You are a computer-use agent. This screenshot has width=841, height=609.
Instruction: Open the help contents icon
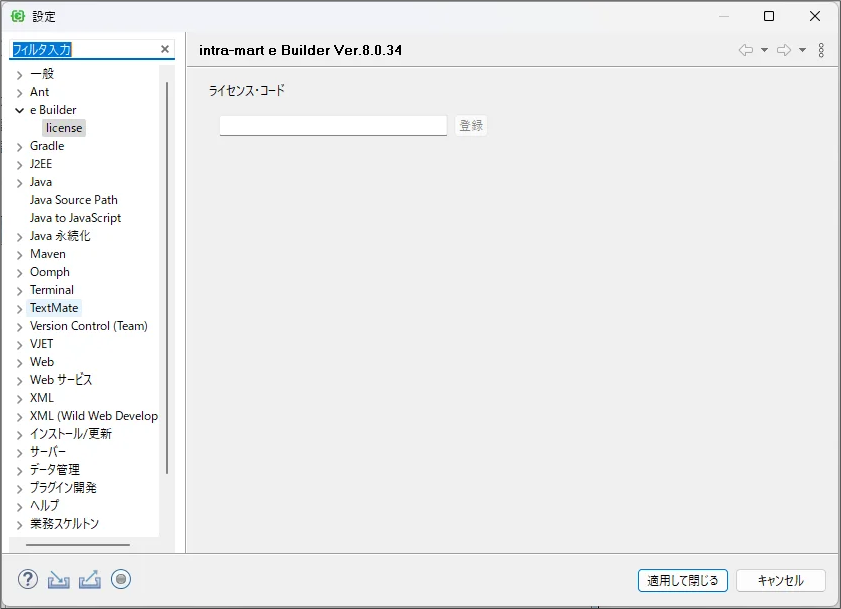tap(28, 579)
